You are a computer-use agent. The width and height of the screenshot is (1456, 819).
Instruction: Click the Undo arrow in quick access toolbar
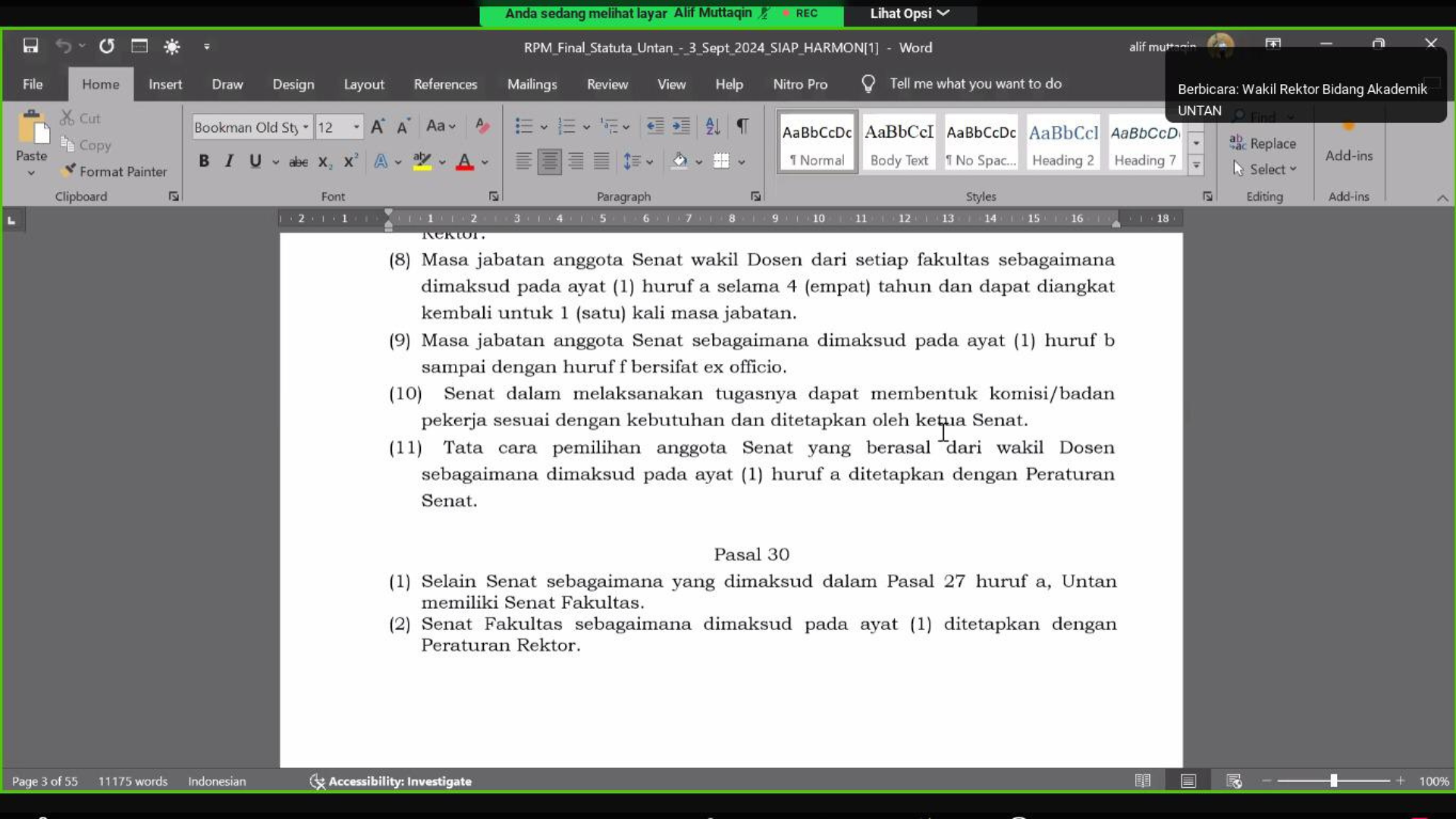pyautogui.click(x=63, y=46)
